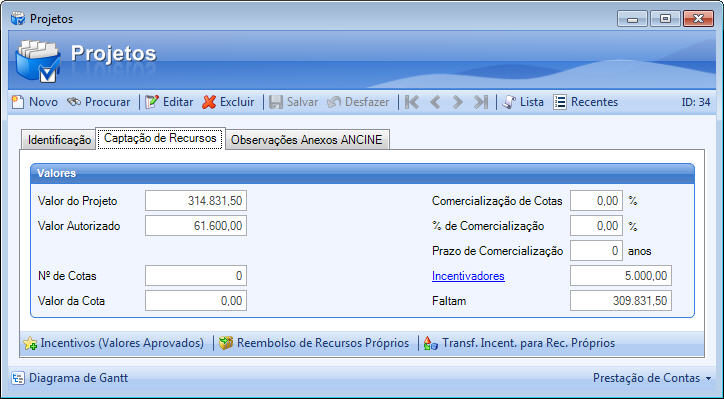This screenshot has height=399, width=724.
Task: Expand Prestação de Contas dropdown
Action: (652, 378)
